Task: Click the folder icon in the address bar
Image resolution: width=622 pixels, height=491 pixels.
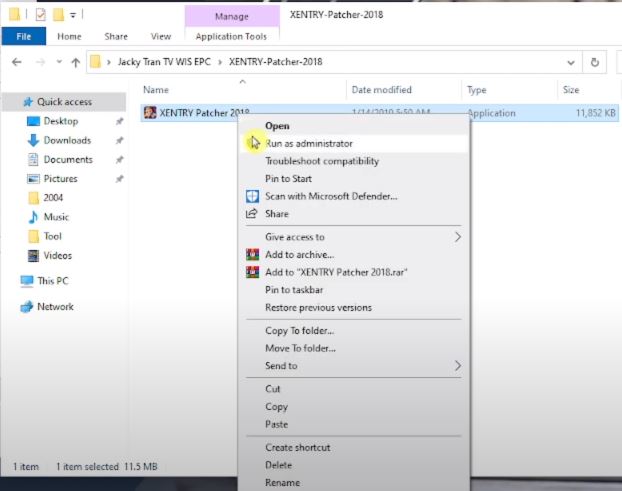Action: (x=95, y=62)
